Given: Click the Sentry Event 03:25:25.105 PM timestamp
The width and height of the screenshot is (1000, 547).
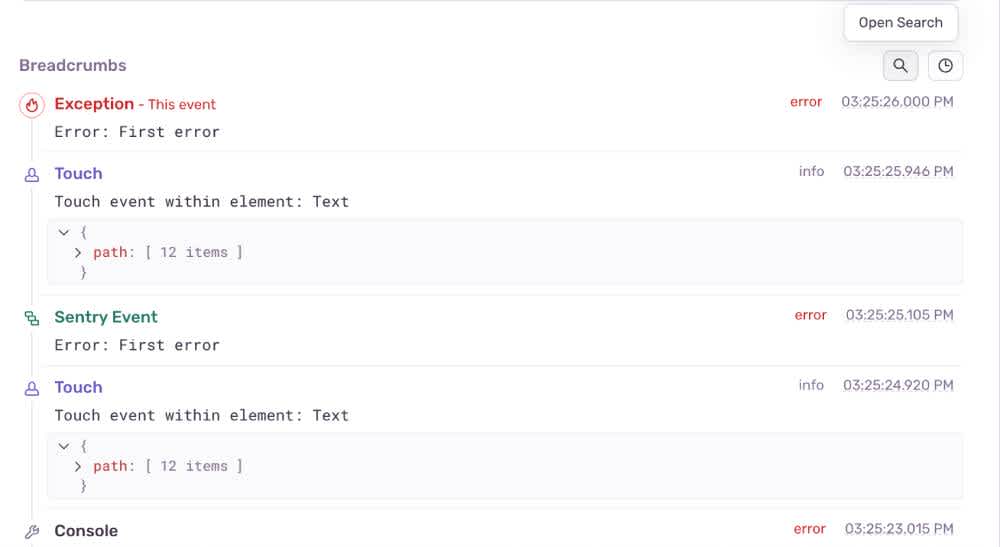Looking at the screenshot, I should click(899, 315).
